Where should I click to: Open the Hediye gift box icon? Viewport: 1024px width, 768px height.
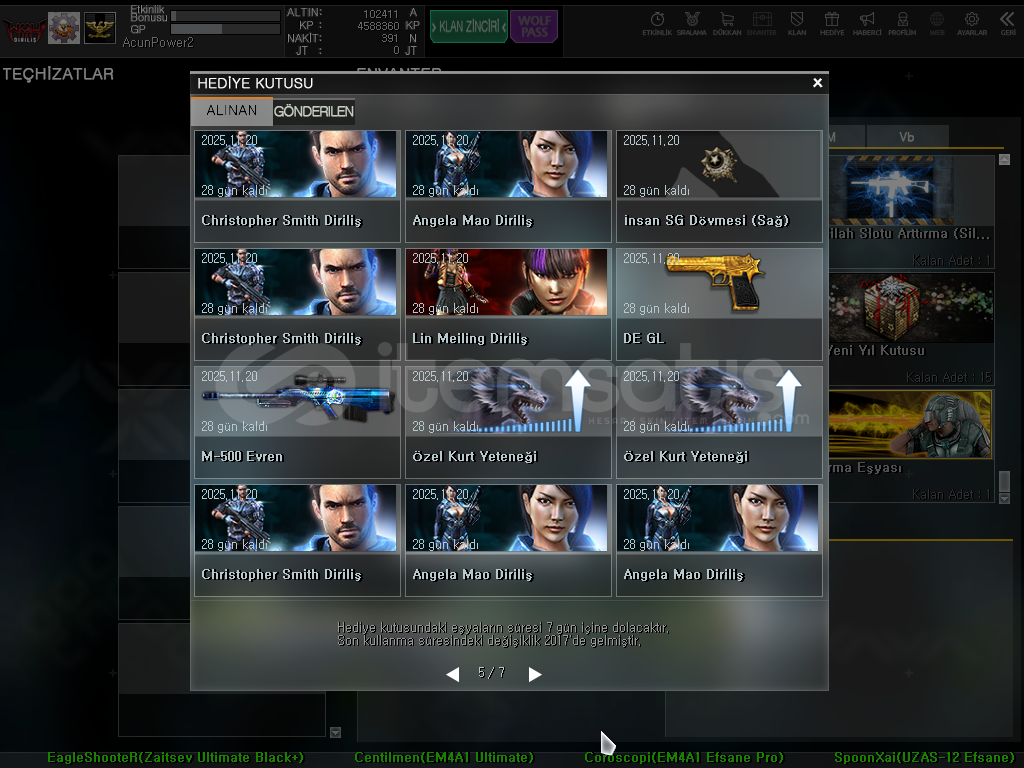pos(831,22)
